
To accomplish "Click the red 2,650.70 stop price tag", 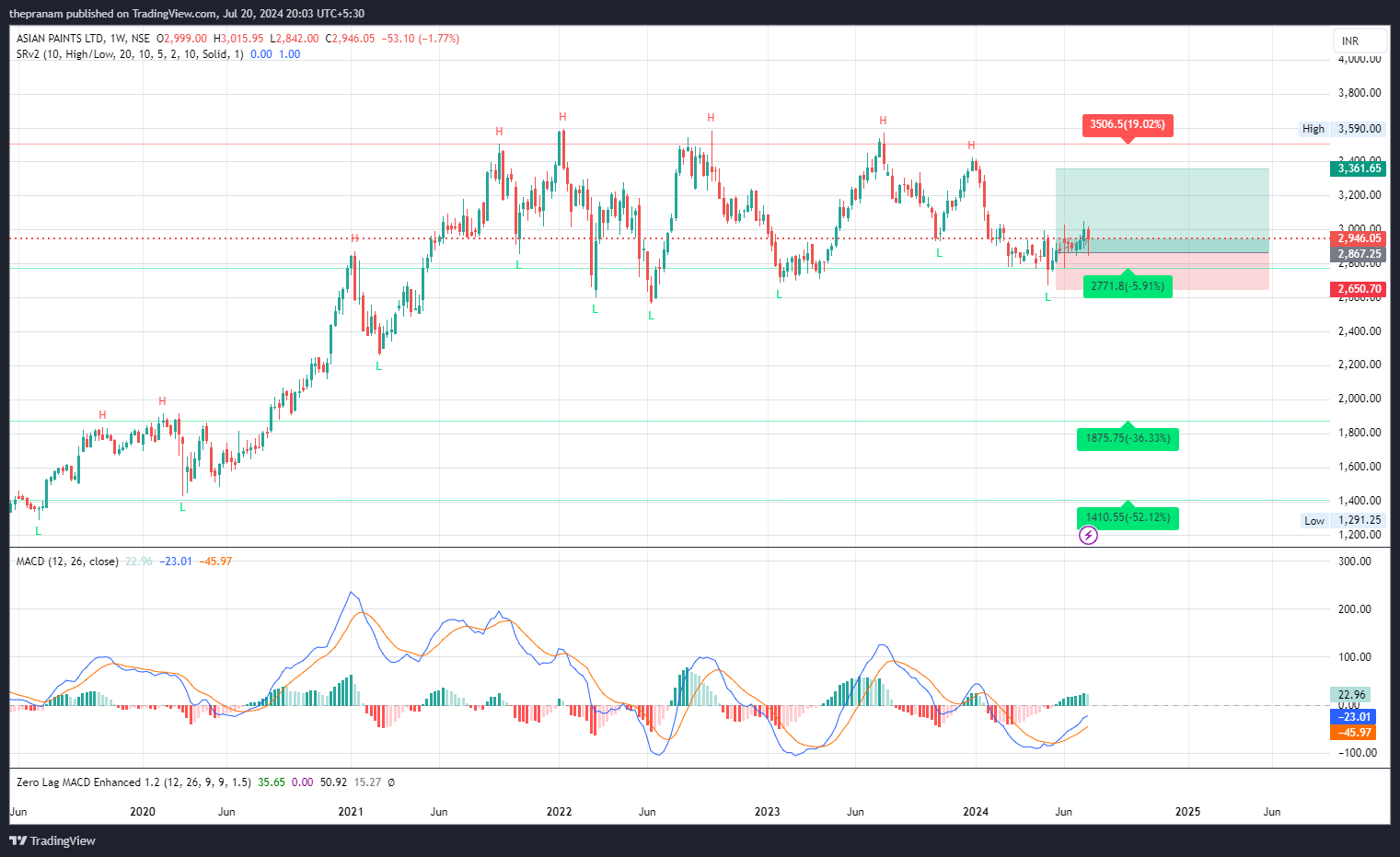I will tap(1360, 289).
